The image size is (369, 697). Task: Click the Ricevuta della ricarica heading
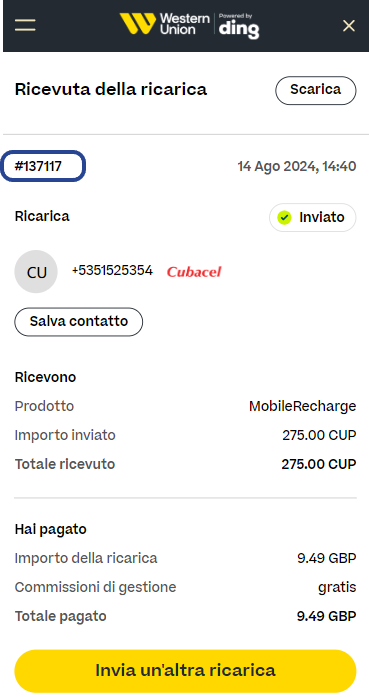pyautogui.click(x=111, y=89)
